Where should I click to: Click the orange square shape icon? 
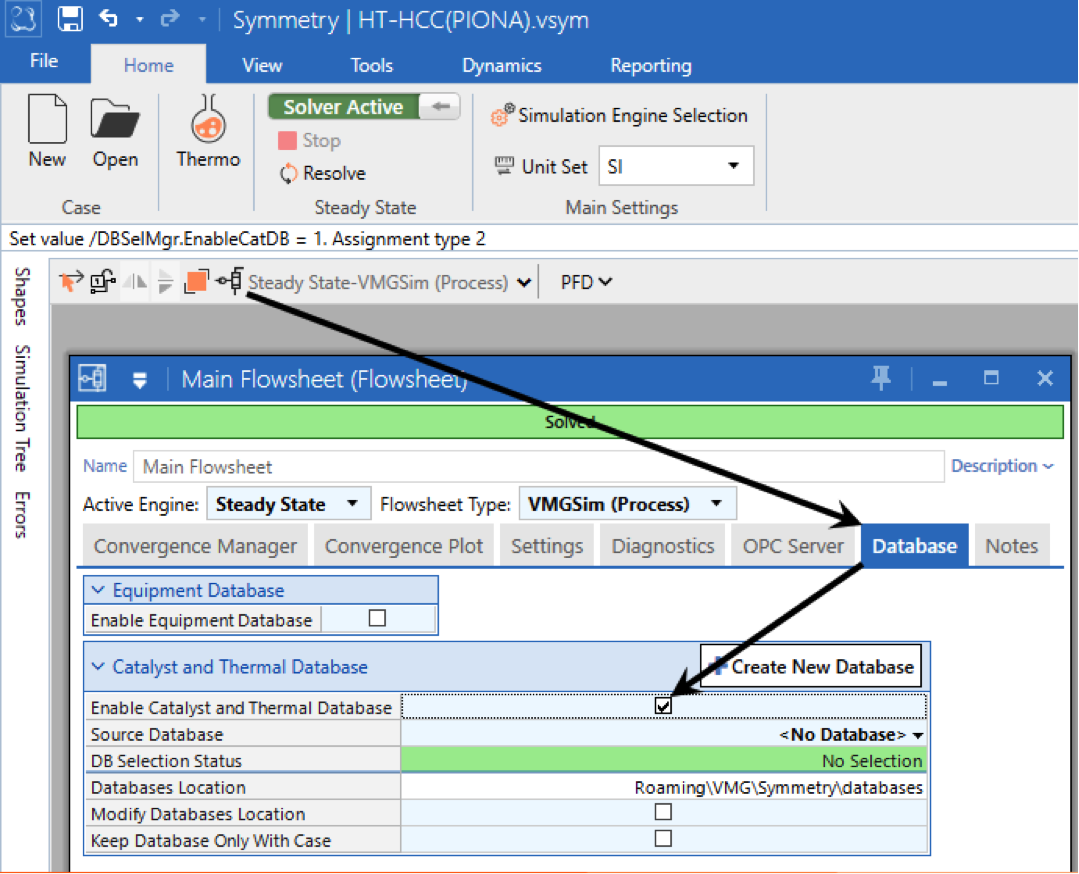click(x=196, y=281)
